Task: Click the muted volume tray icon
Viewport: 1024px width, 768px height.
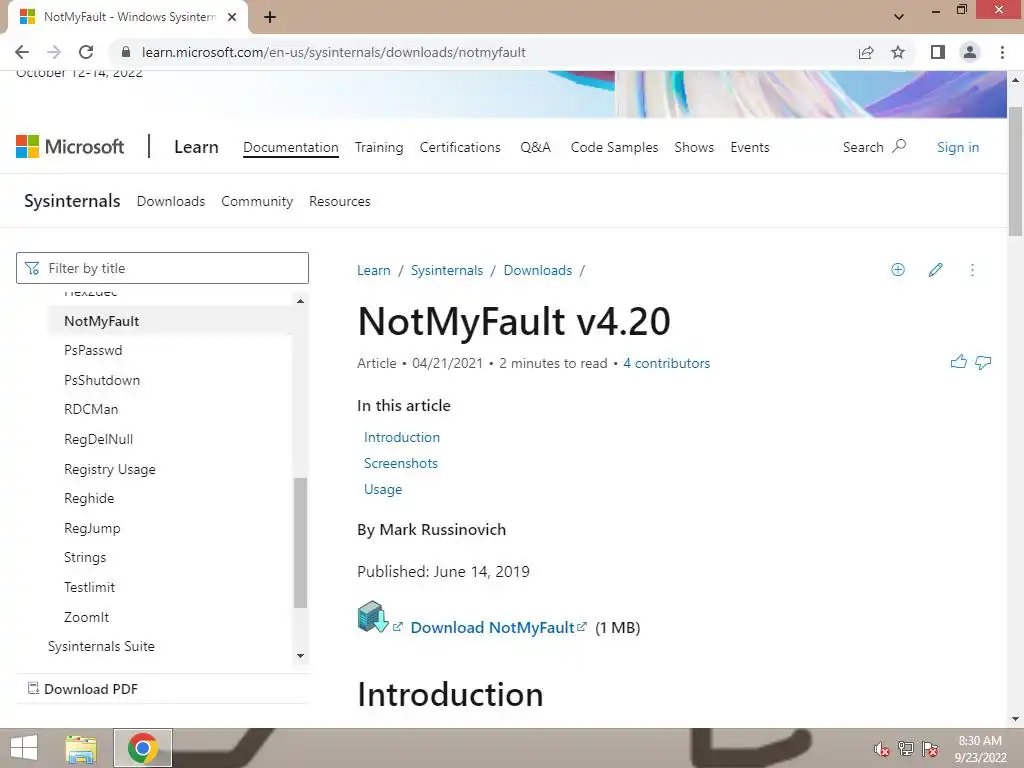Action: tap(882, 749)
